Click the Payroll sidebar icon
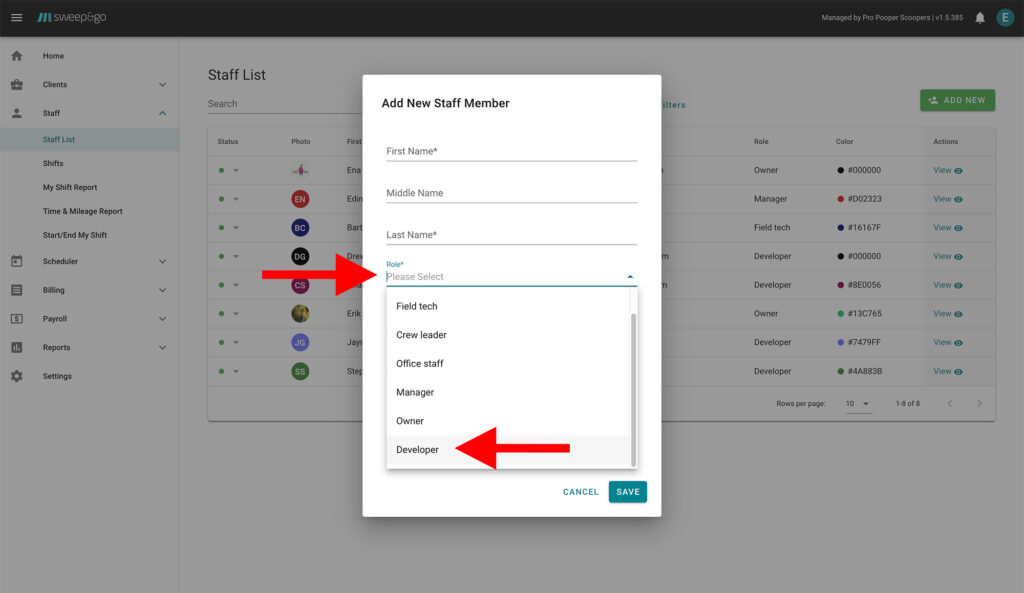This screenshot has height=593, width=1024. coord(16,319)
